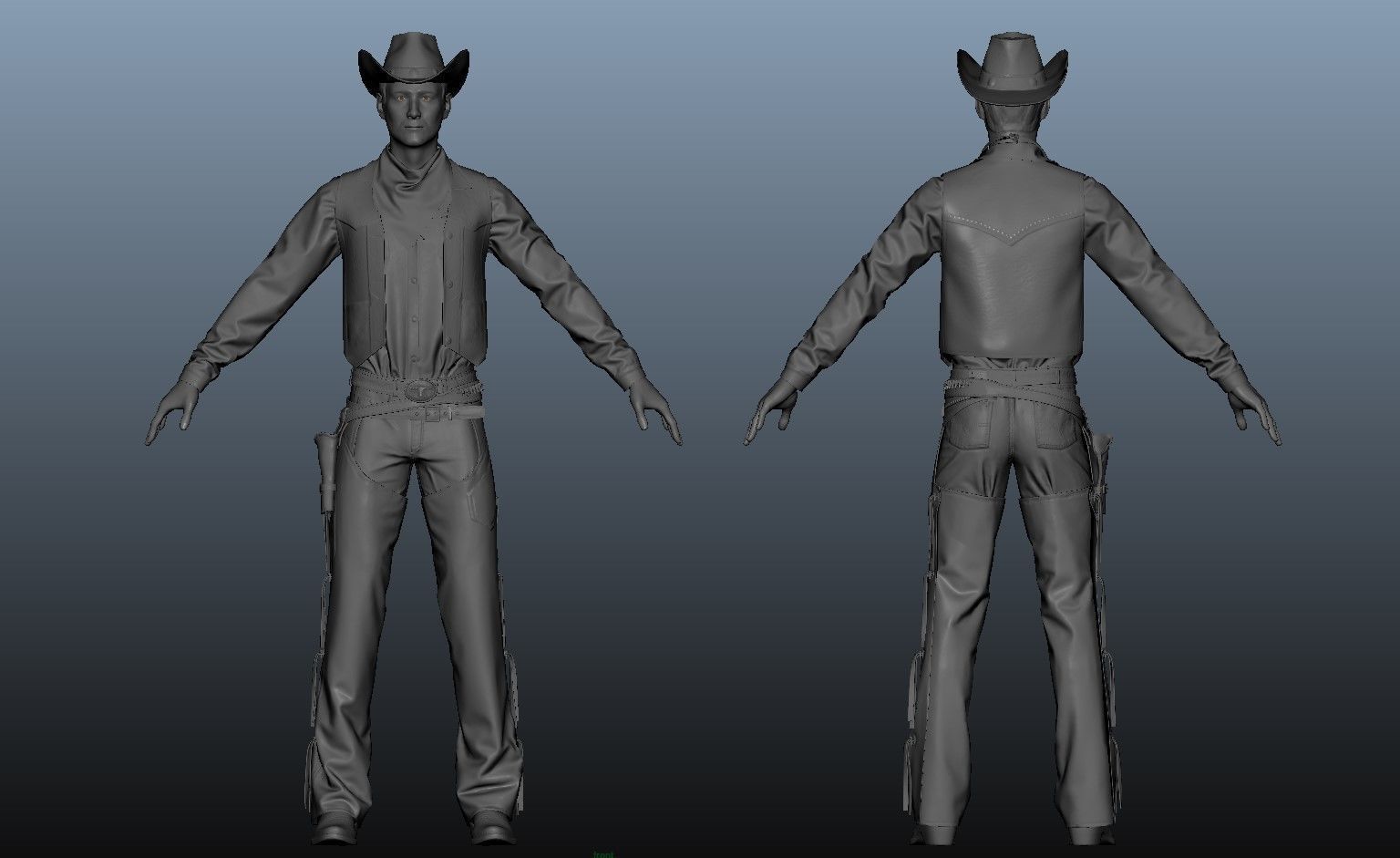Click the face of the front-view cowboy
This screenshot has width=1400, height=858.
click(x=414, y=112)
